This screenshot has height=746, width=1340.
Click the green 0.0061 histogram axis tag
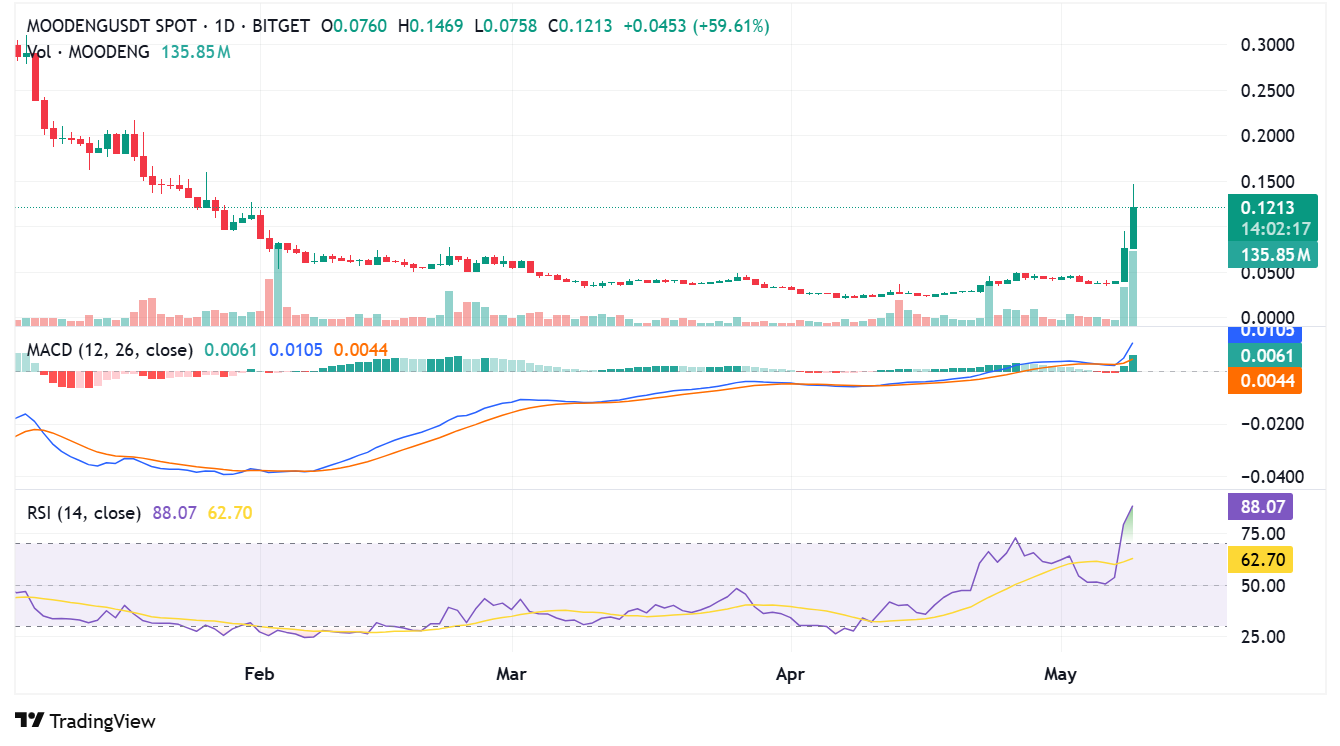[x=1264, y=355]
